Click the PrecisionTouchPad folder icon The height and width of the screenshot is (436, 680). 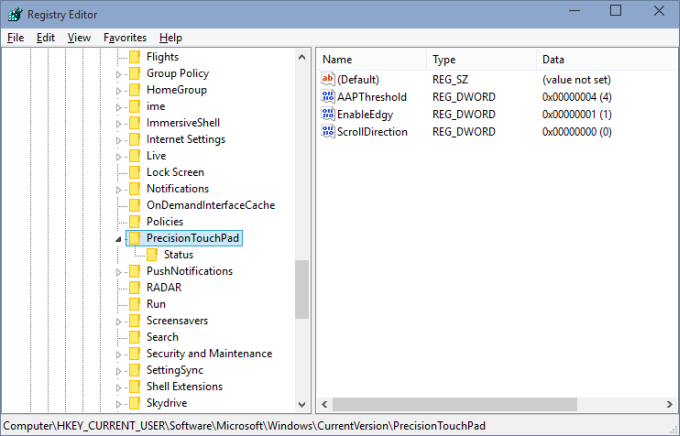pos(135,238)
